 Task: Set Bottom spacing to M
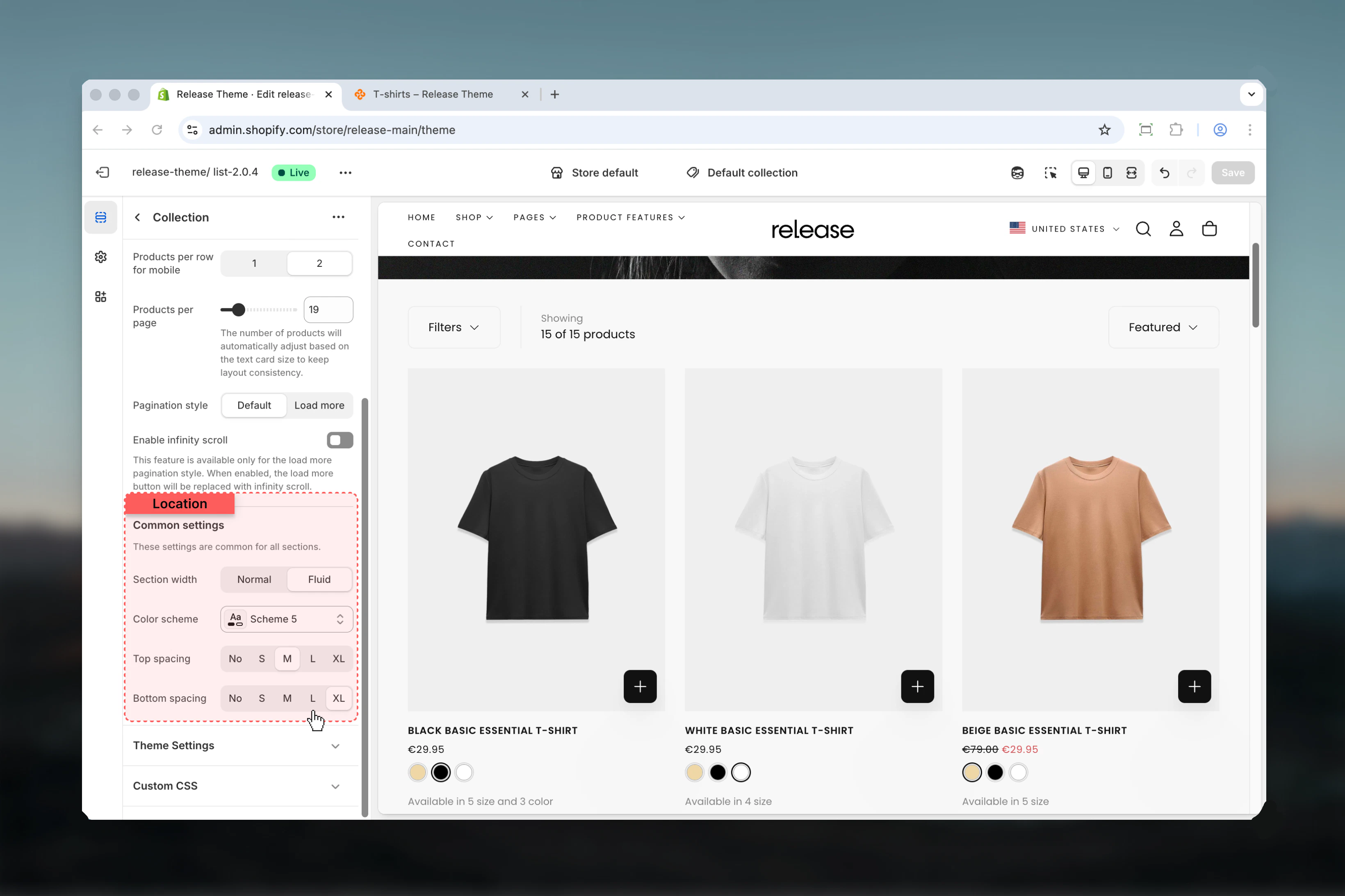tap(287, 698)
